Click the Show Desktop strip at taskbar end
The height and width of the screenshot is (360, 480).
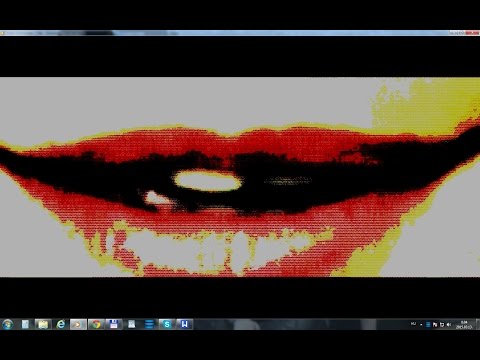(x=478, y=324)
